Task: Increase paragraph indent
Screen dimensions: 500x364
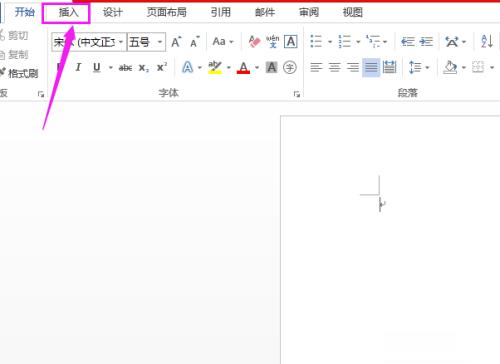Action: (426, 42)
